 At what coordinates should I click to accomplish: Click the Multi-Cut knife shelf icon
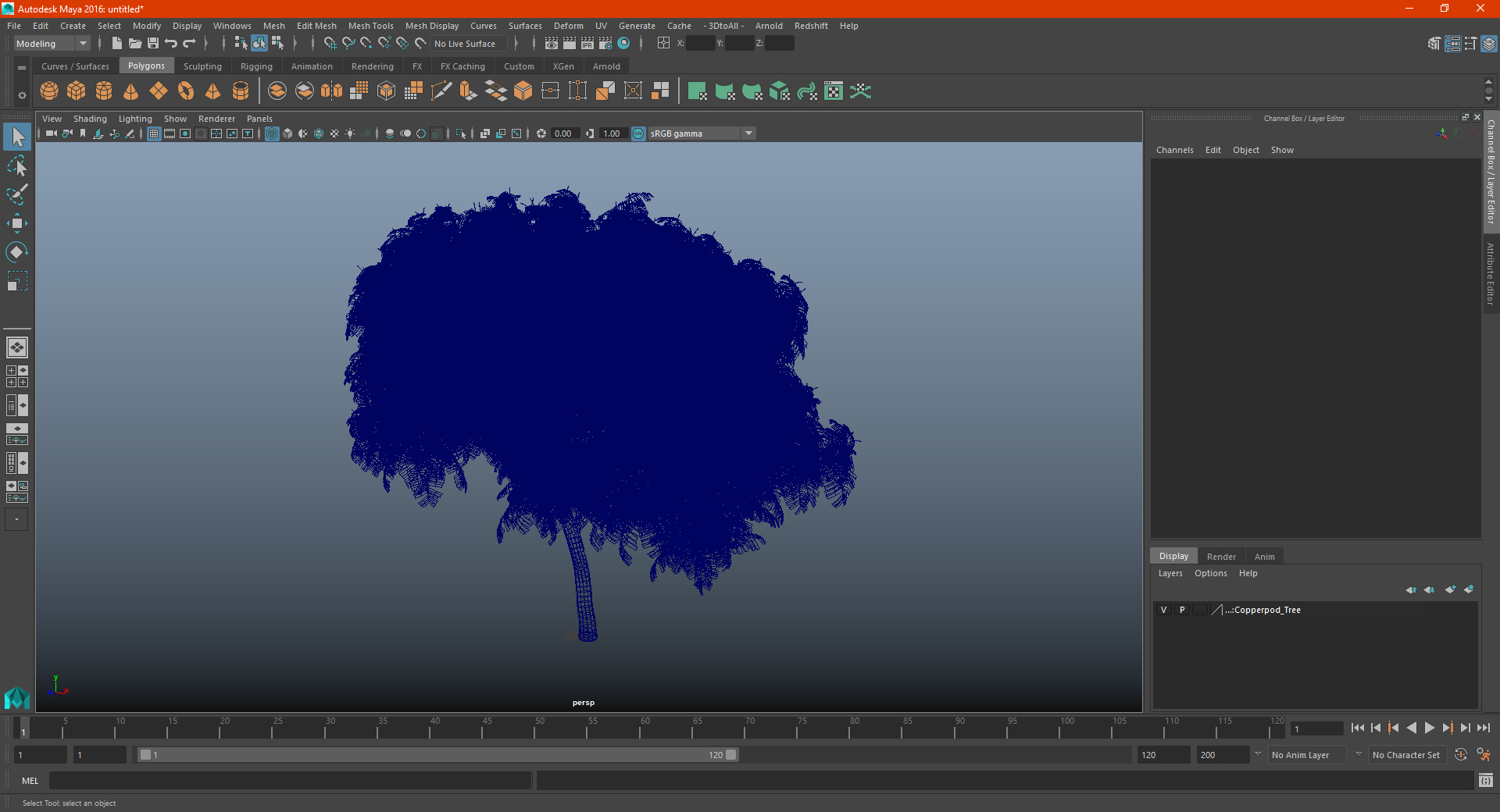441,91
